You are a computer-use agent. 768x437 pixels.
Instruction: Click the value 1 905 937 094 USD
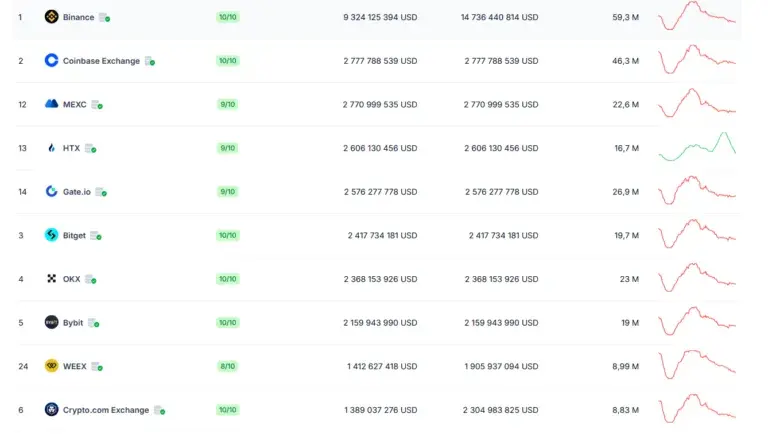[x=501, y=366]
